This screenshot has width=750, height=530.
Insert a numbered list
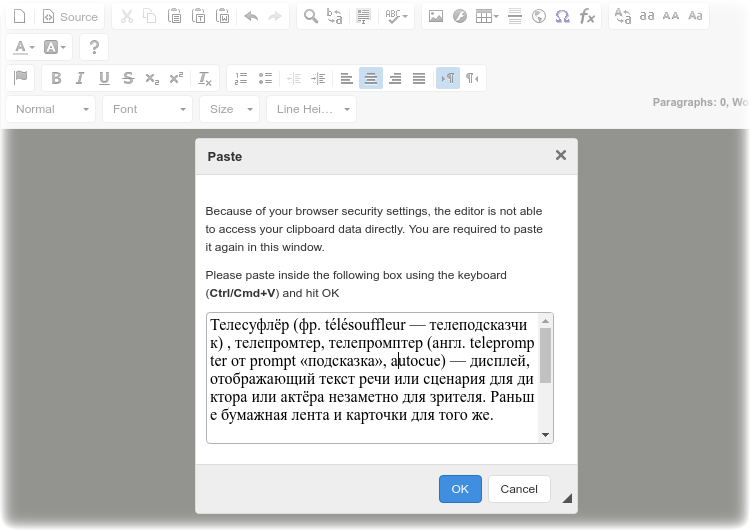[241, 78]
